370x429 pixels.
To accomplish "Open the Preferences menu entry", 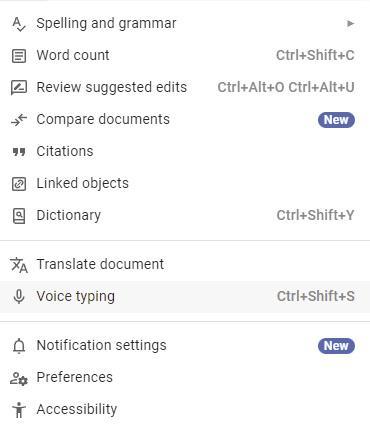I will pyautogui.click(x=185, y=378).
